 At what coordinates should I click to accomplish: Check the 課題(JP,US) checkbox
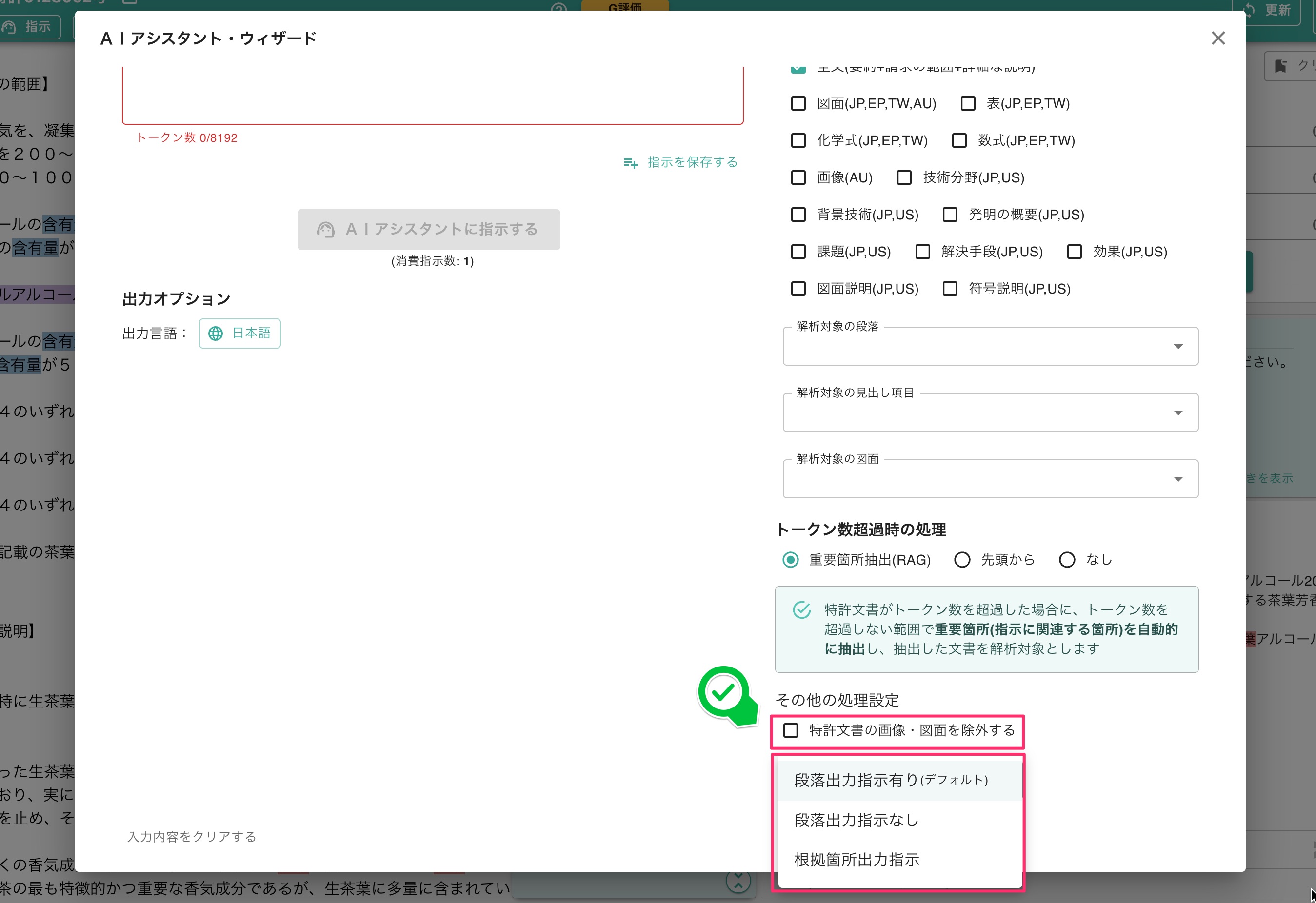click(798, 252)
